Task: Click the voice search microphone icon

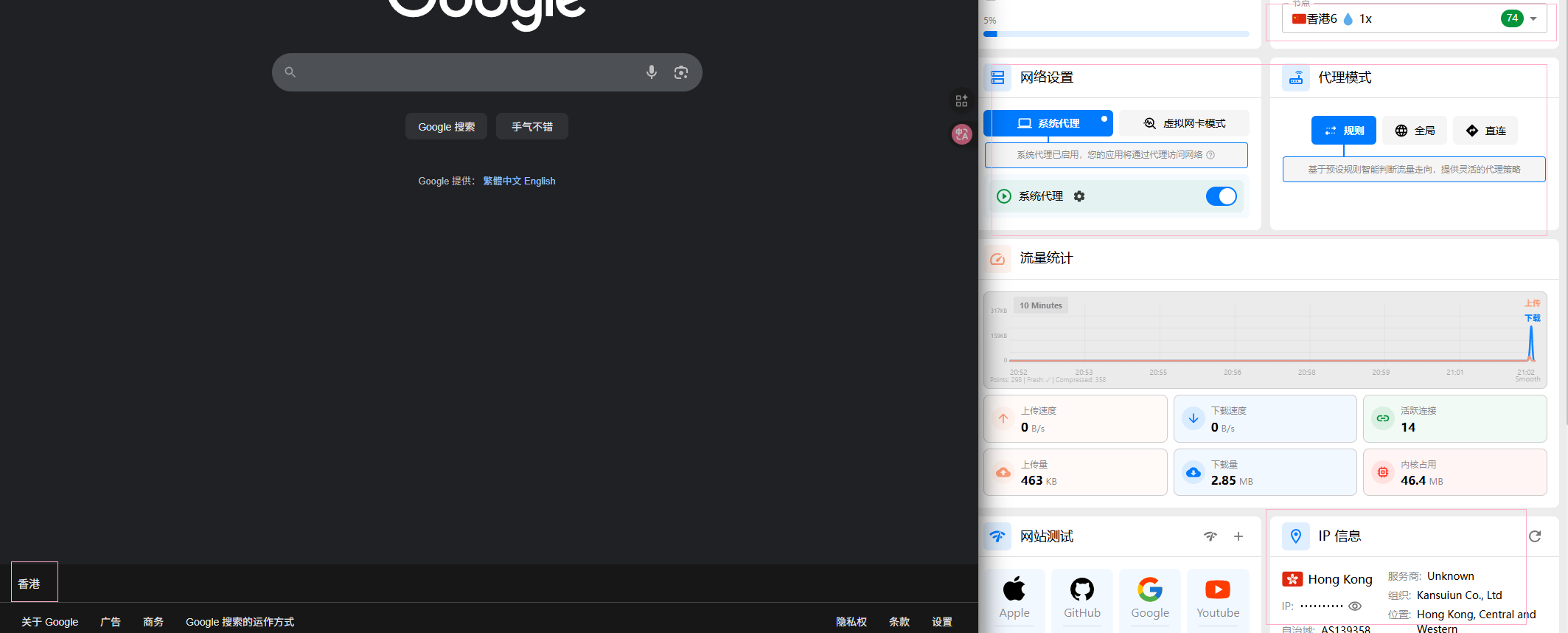Action: click(651, 72)
